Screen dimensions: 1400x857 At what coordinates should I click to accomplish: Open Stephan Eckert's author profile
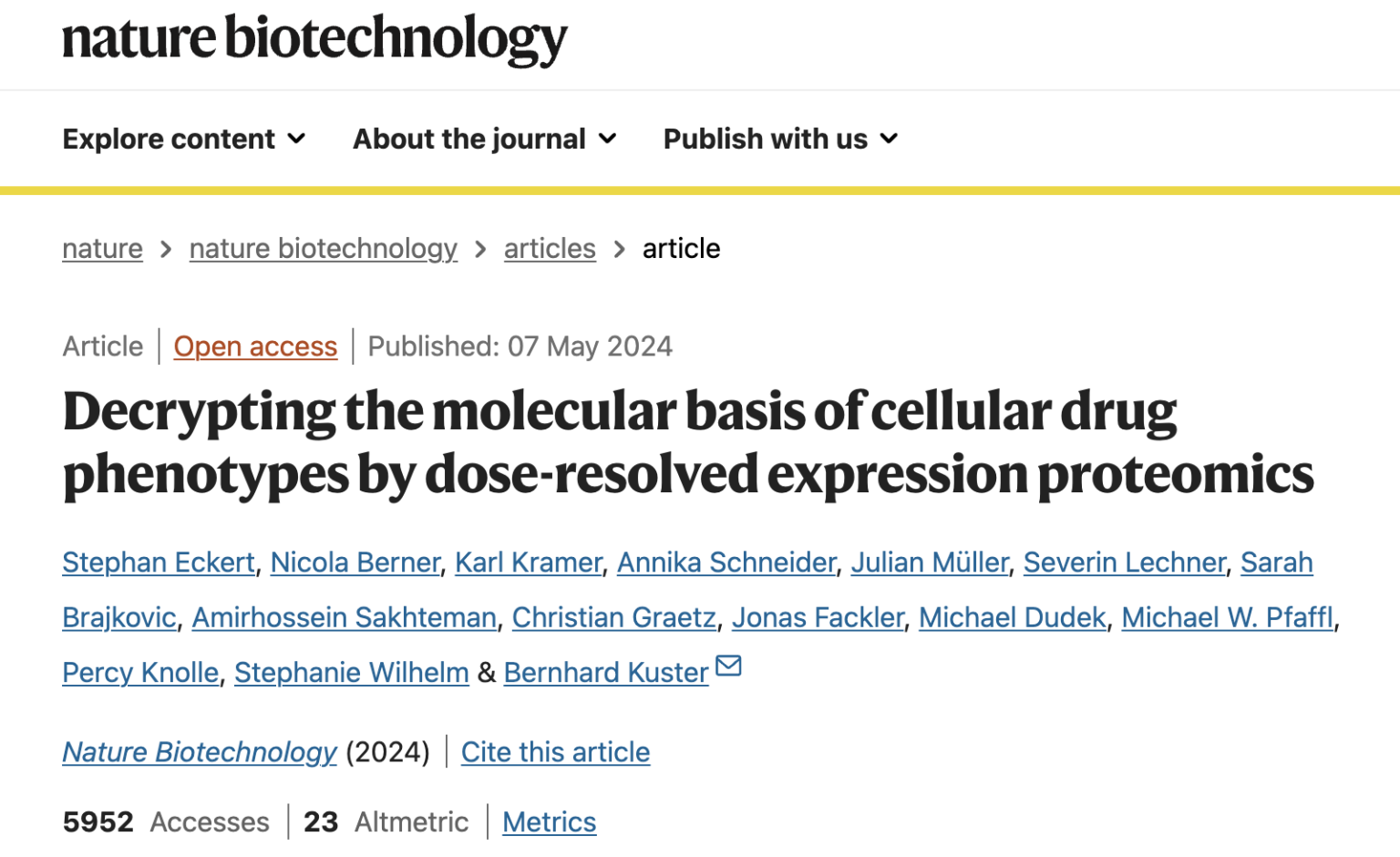pyautogui.click(x=158, y=563)
